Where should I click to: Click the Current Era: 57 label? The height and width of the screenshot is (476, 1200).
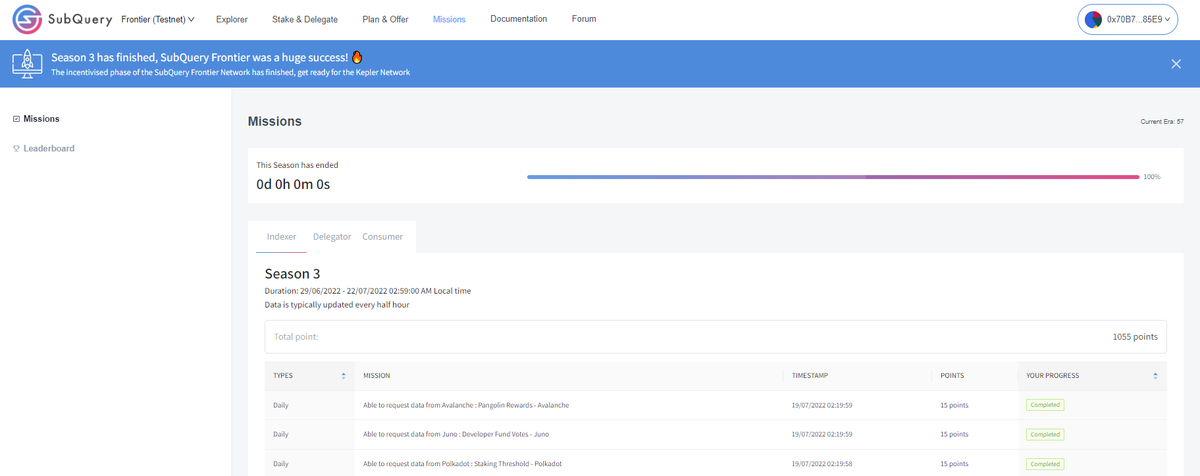click(x=1162, y=122)
